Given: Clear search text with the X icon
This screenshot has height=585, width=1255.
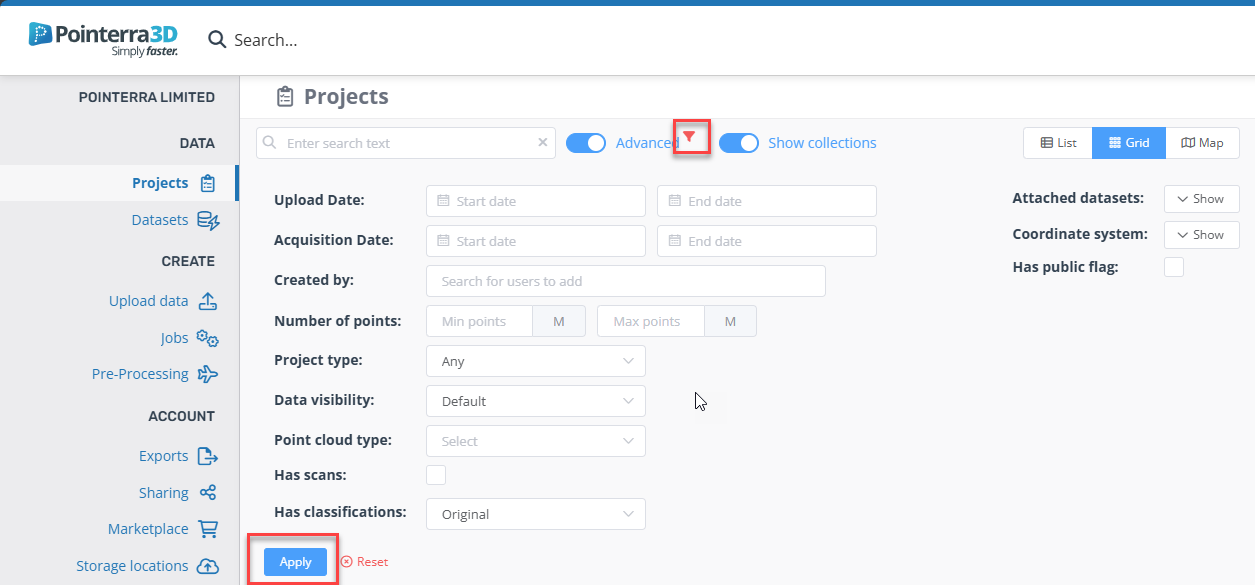Looking at the screenshot, I should (543, 143).
